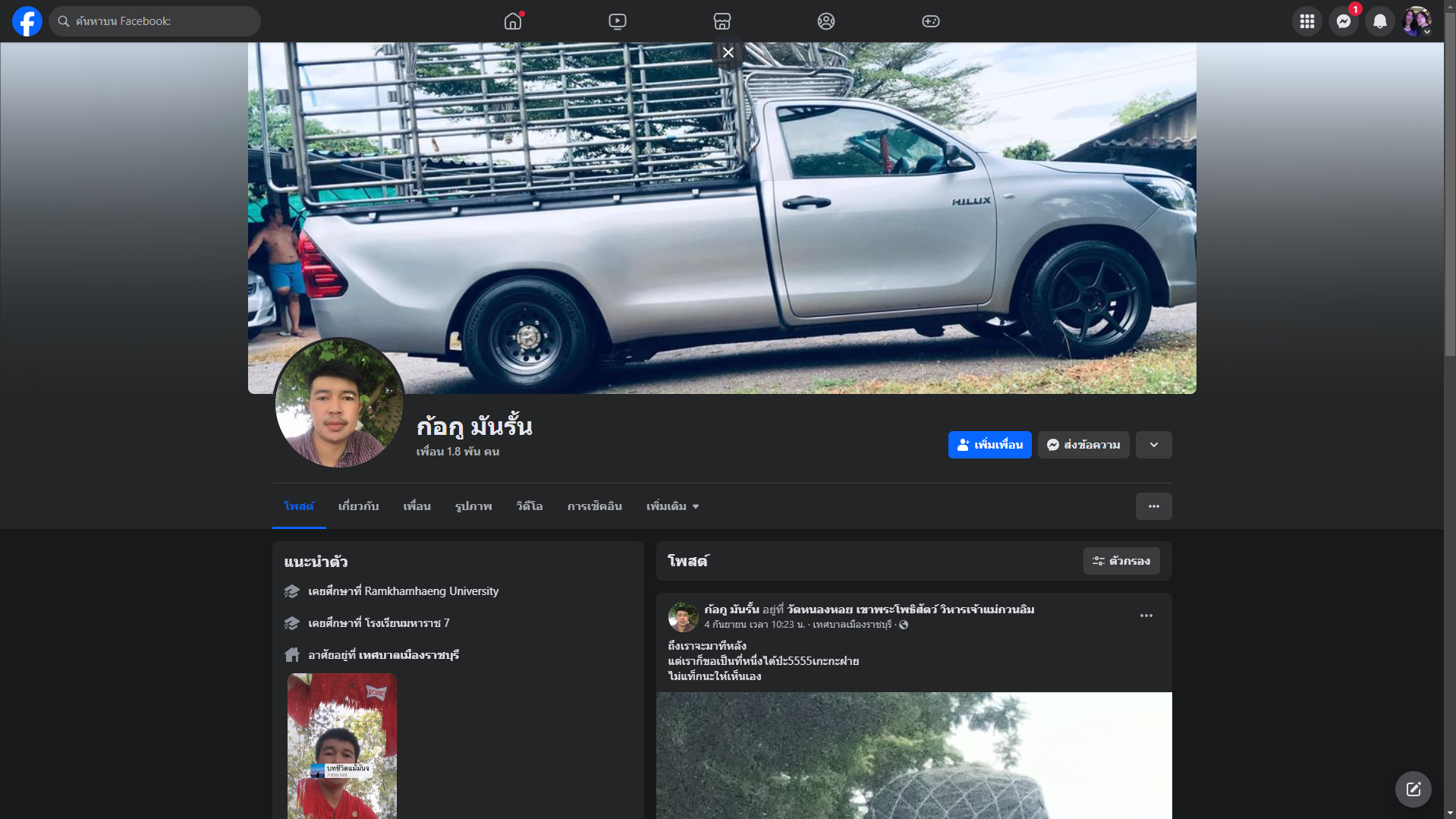Image resolution: width=1456 pixels, height=819 pixels.
Task: Select the โพสต์ profile tab
Action: pyautogui.click(x=299, y=506)
